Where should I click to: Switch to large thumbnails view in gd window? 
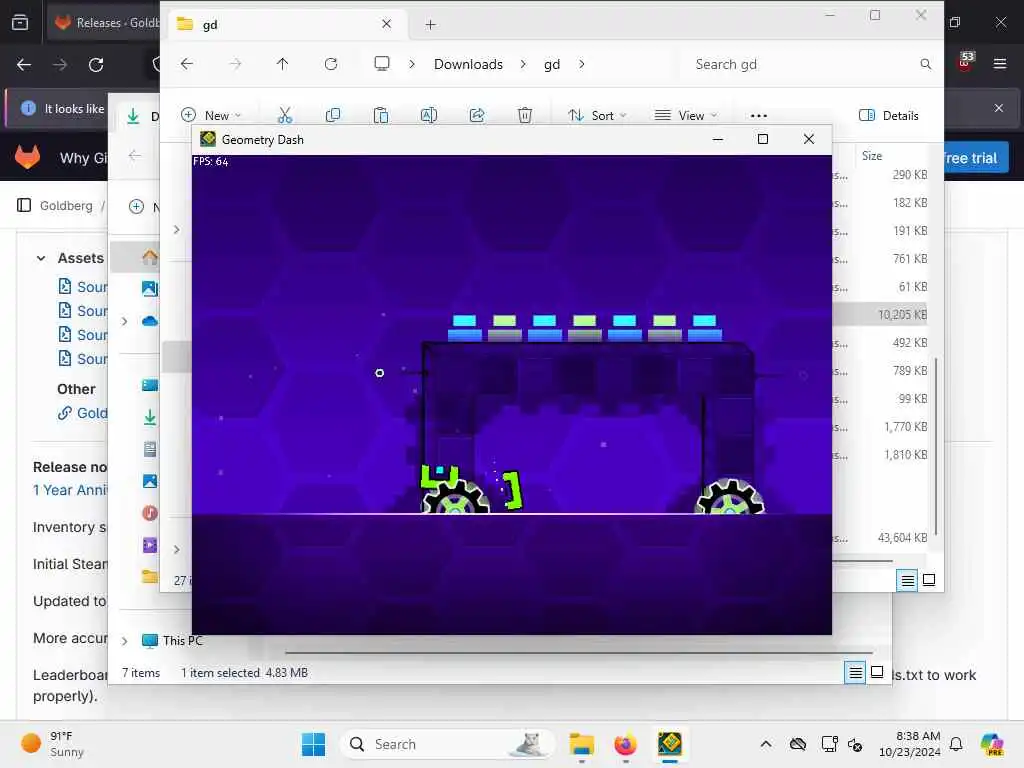[929, 580]
